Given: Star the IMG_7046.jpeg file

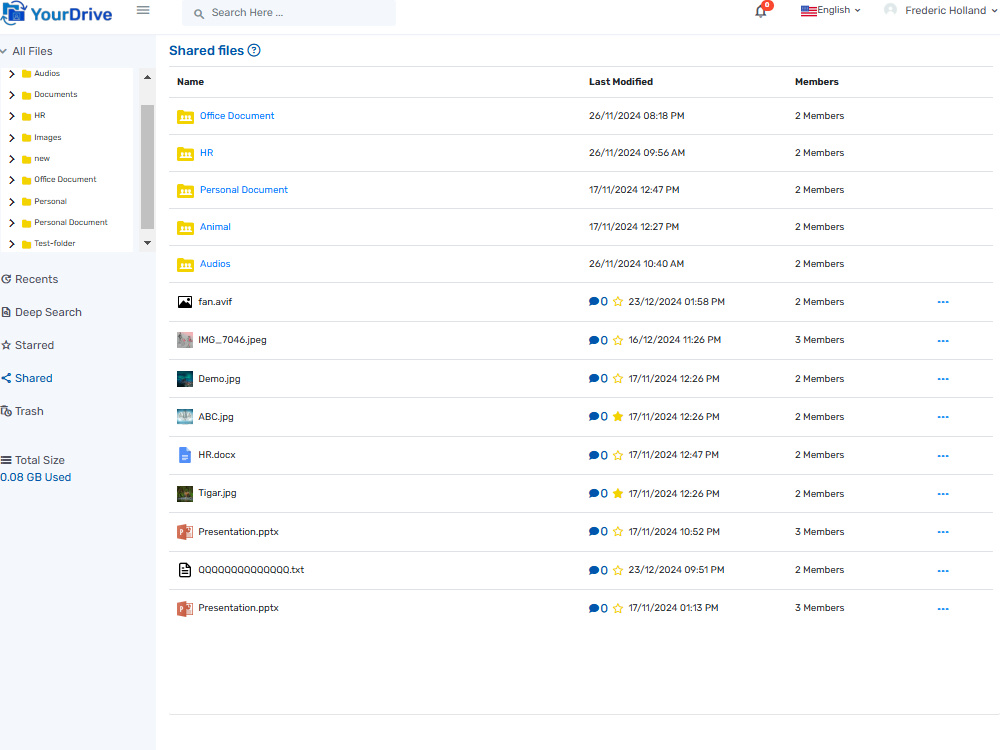Looking at the screenshot, I should point(617,341).
